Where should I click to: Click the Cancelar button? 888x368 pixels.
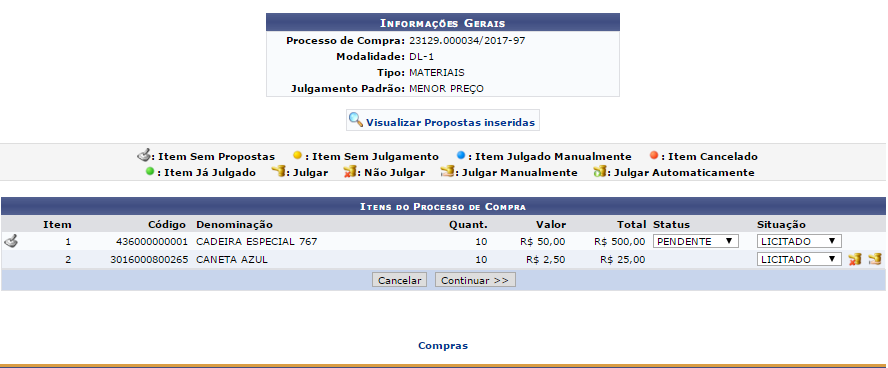pyautogui.click(x=399, y=280)
